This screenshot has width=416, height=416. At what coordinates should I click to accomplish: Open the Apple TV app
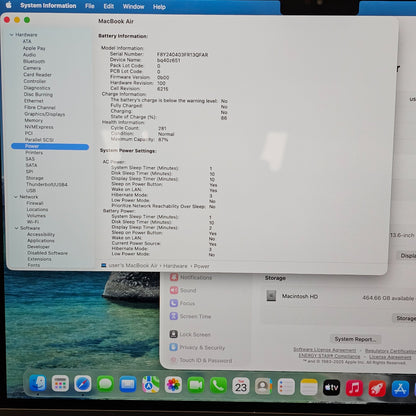332,388
